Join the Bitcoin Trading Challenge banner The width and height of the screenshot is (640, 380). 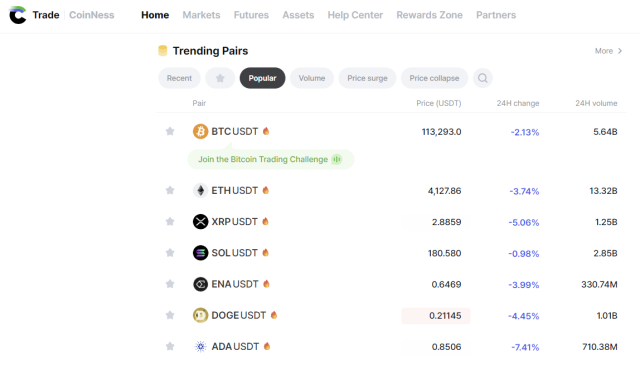(271, 159)
